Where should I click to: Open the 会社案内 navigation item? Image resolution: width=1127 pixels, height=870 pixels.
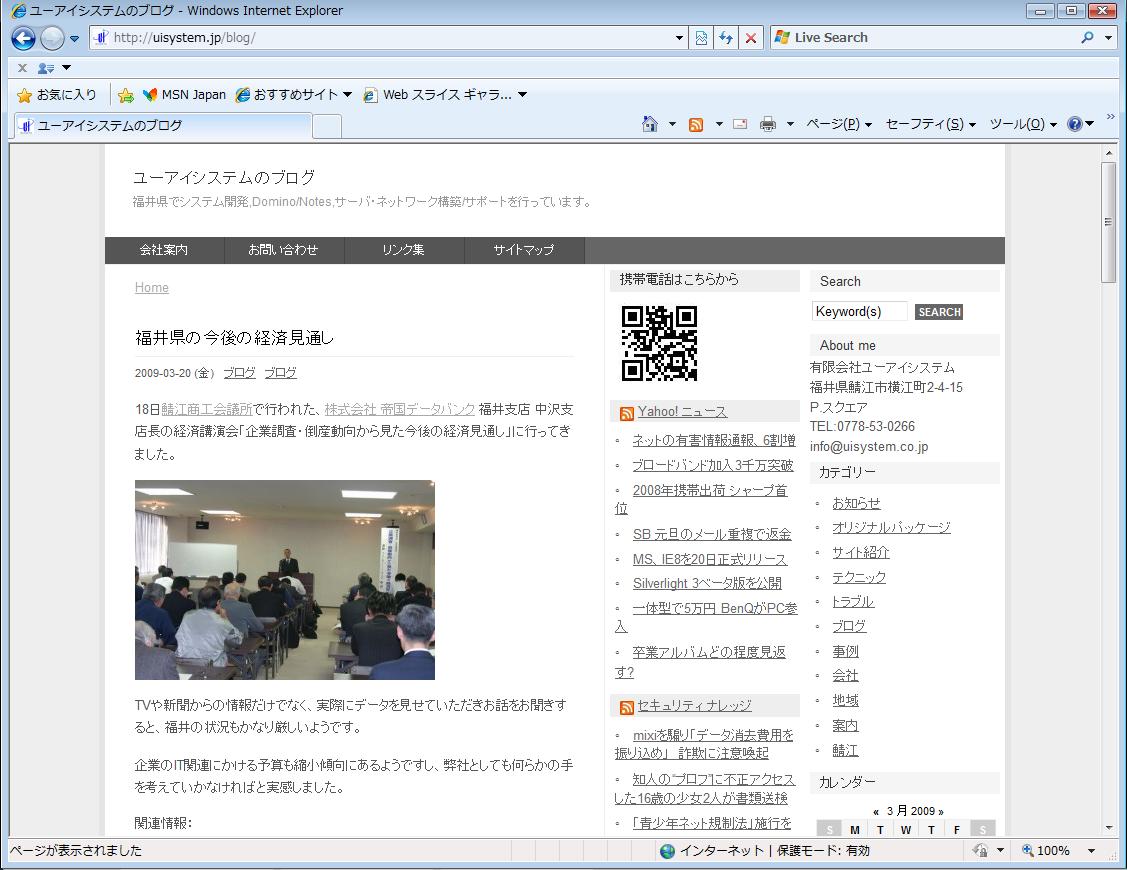(164, 250)
